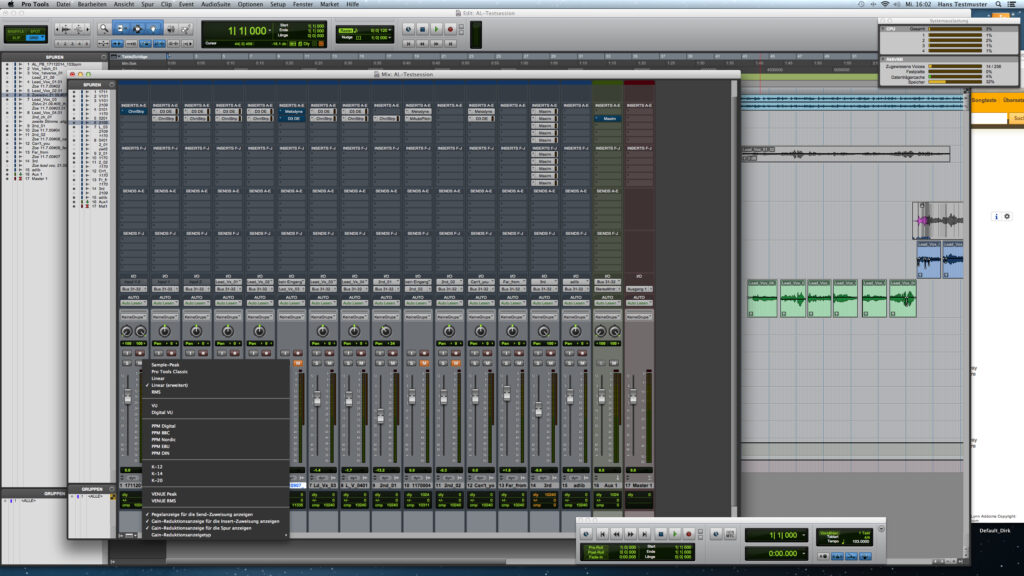This screenshot has width=1024, height=576.
Task: Choose K-14 metering type
Action: (x=157, y=473)
